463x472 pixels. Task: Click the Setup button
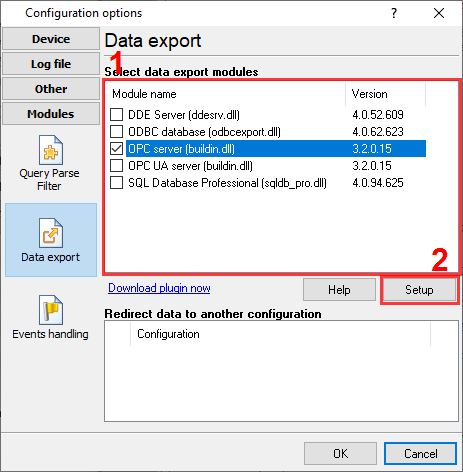point(419,290)
